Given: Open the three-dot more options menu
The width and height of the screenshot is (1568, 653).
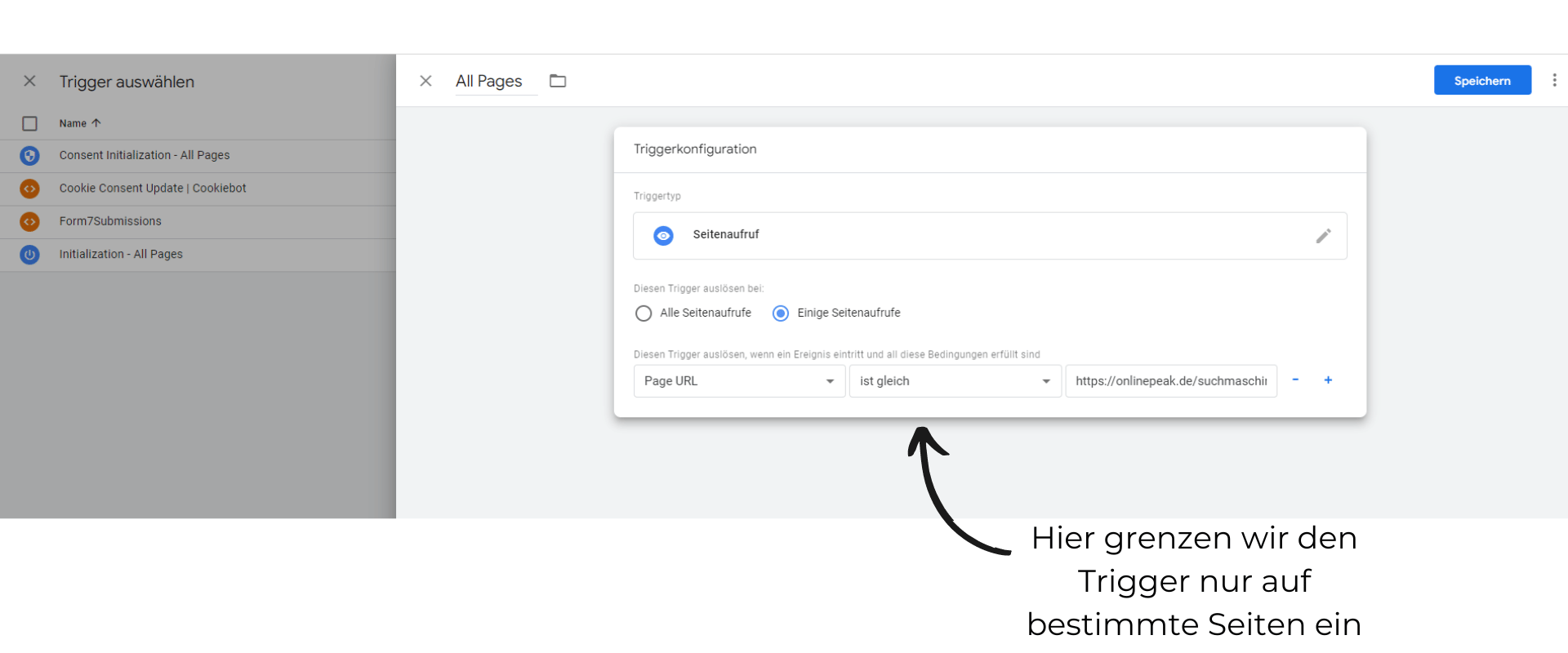Looking at the screenshot, I should pos(1554,80).
